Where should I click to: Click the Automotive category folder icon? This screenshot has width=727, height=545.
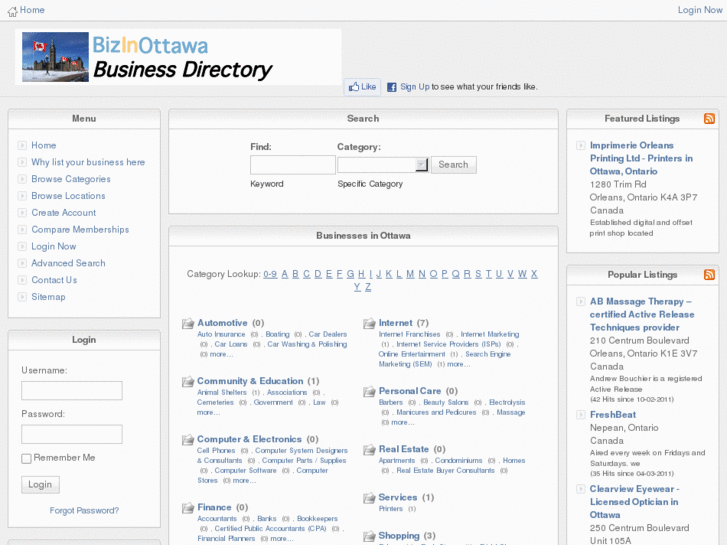tap(188, 323)
